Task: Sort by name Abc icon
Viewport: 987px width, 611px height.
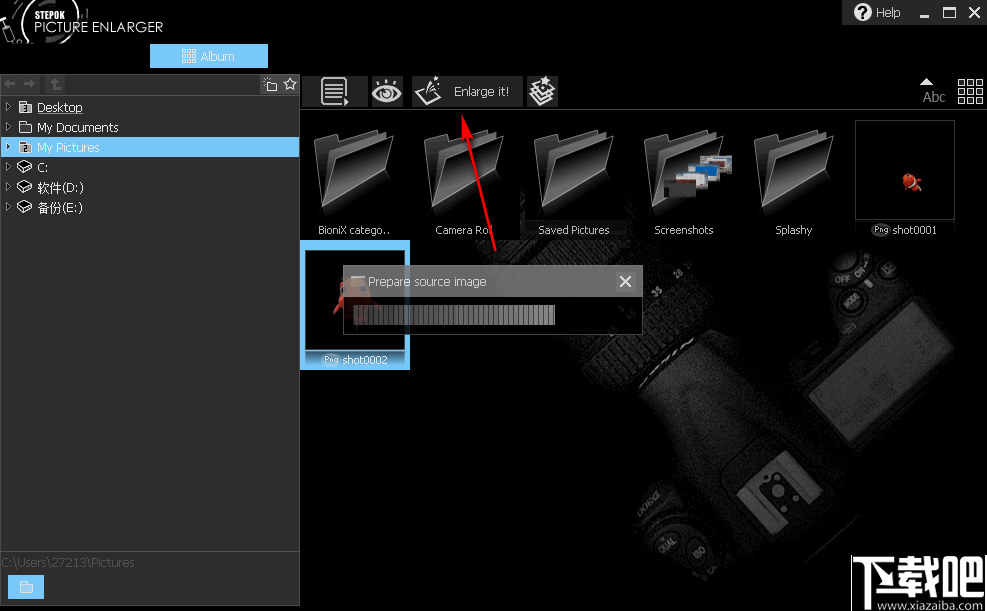Action: [933, 91]
